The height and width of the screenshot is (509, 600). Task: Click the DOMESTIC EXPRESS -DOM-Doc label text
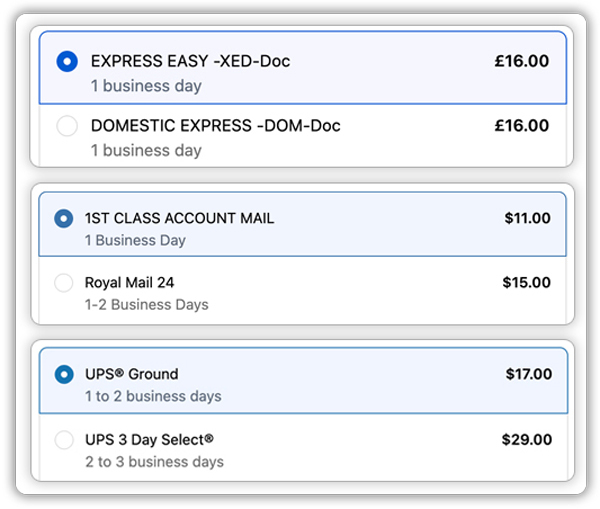pos(215,126)
